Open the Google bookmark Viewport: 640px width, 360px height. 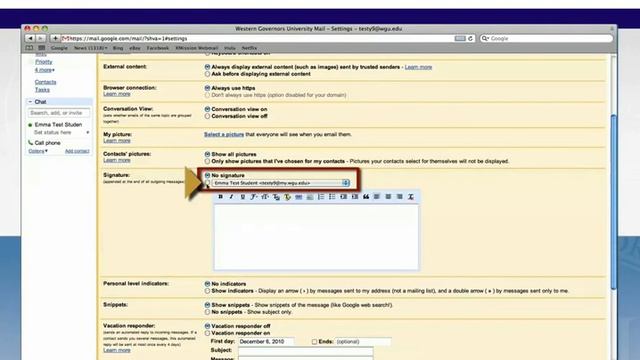[x=59, y=48]
